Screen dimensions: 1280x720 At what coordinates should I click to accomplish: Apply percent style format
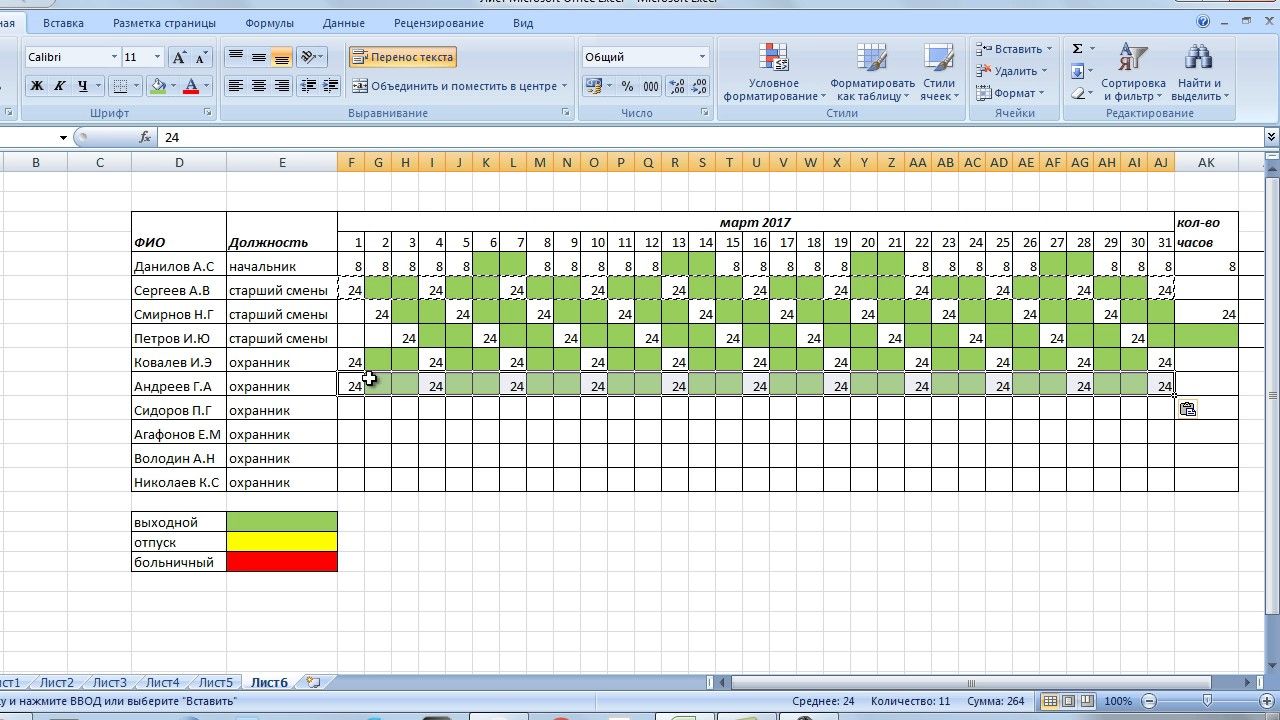click(627, 86)
